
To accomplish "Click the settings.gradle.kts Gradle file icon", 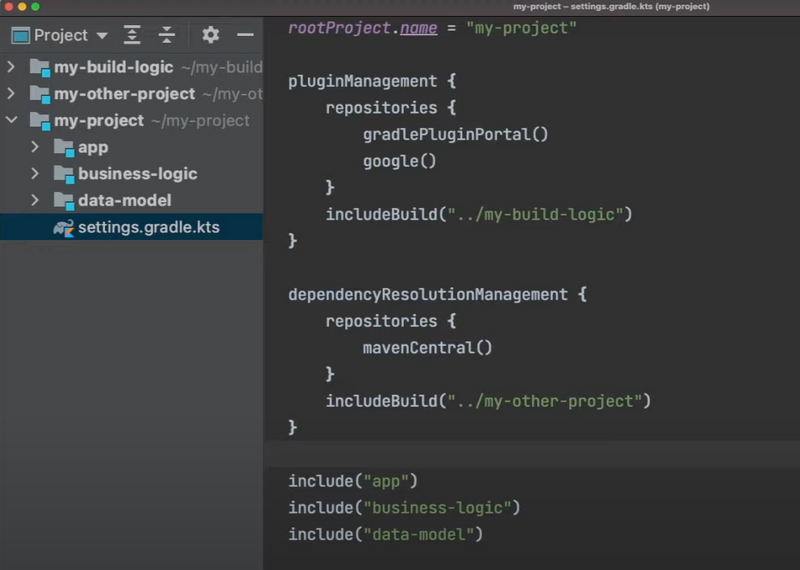I will point(64,228).
